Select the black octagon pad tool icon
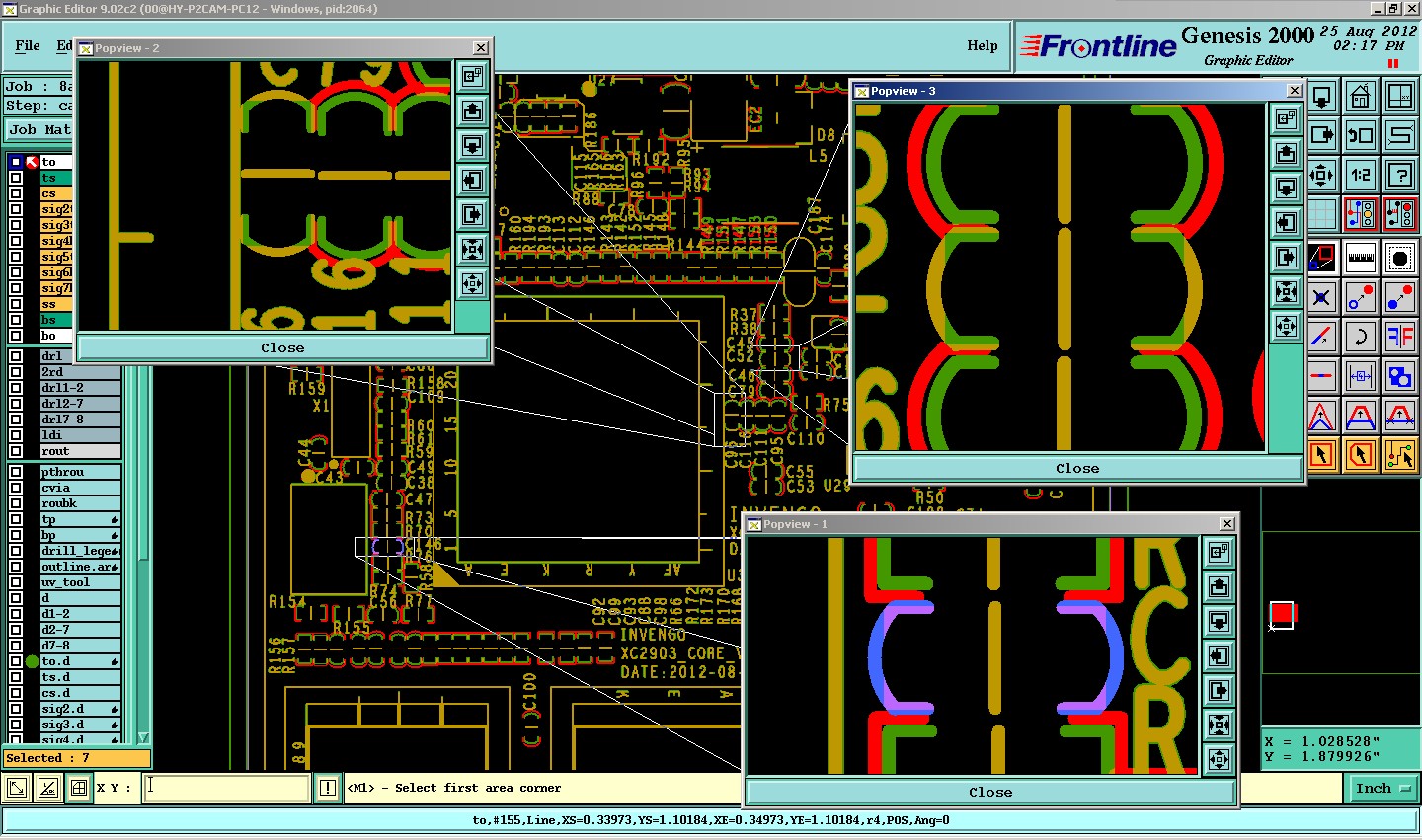Screen dimensions: 1422x840 (1400, 258)
